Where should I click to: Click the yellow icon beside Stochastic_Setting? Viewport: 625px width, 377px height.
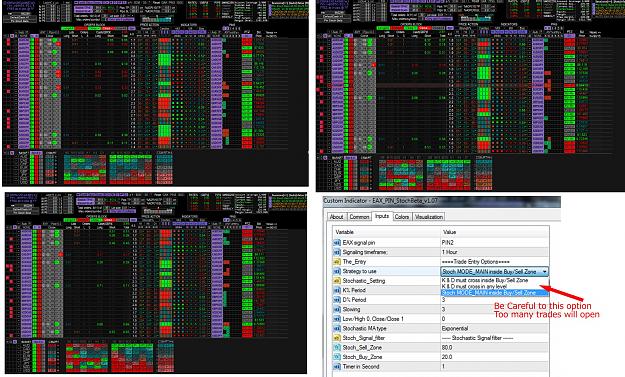tap(337, 281)
